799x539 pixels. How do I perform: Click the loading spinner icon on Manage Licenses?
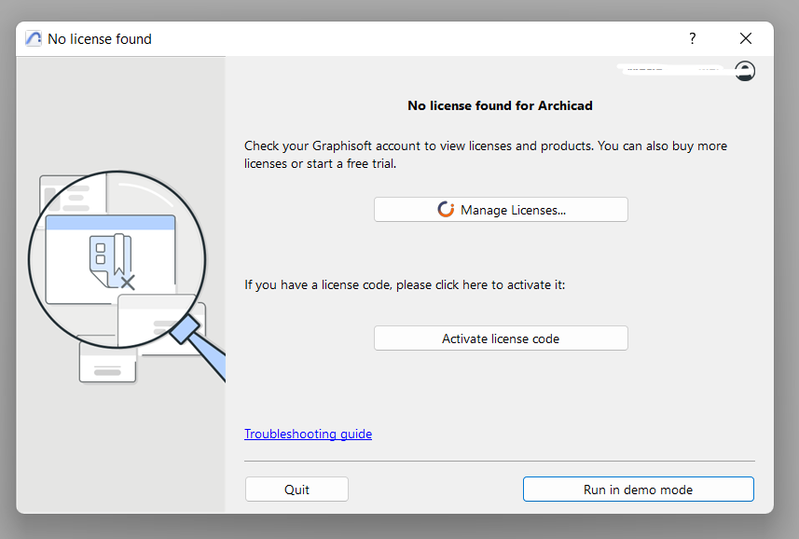tap(446, 210)
